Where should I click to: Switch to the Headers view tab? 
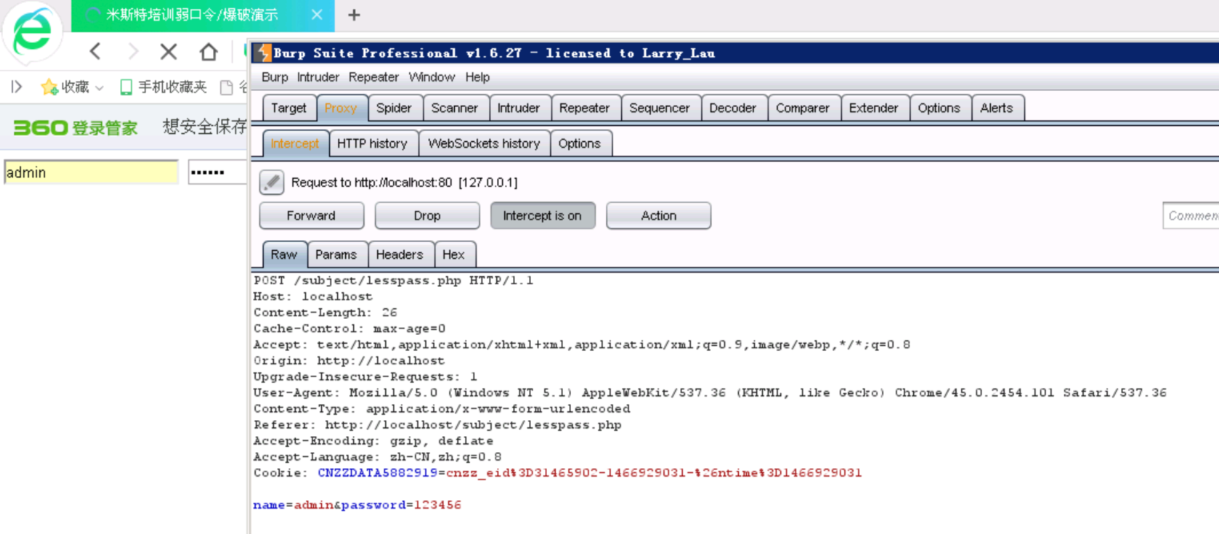(400, 254)
